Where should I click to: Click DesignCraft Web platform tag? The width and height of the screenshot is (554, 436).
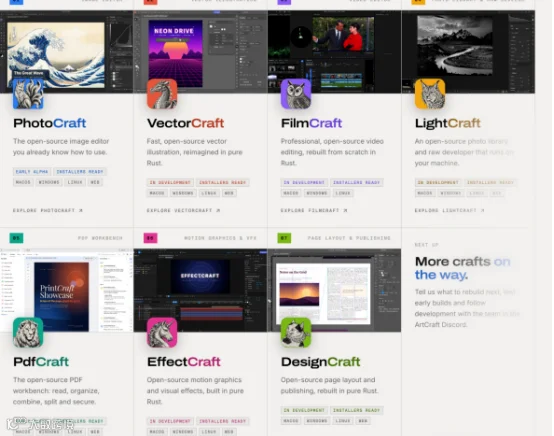click(x=363, y=421)
